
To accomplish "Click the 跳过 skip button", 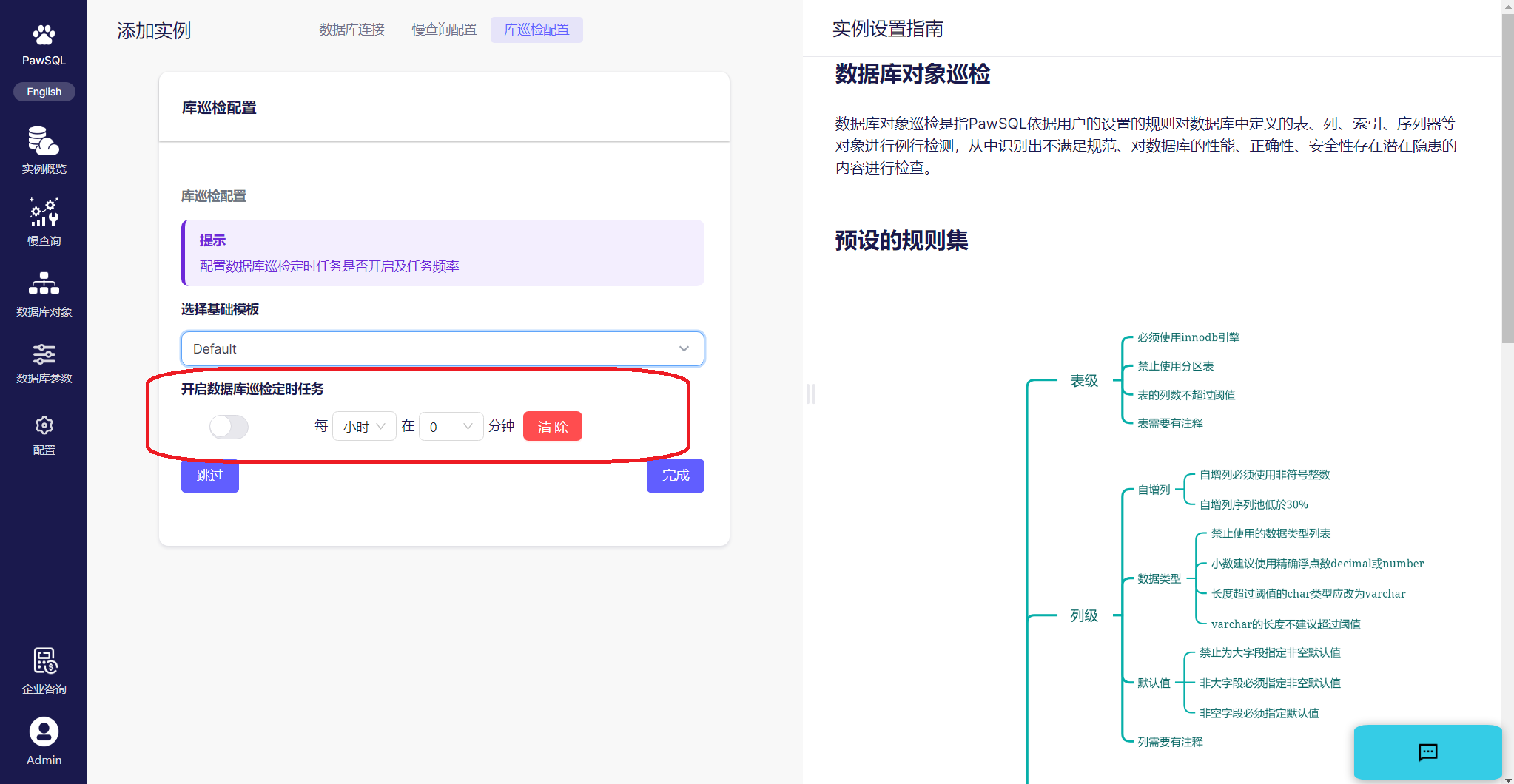I will 209,476.
